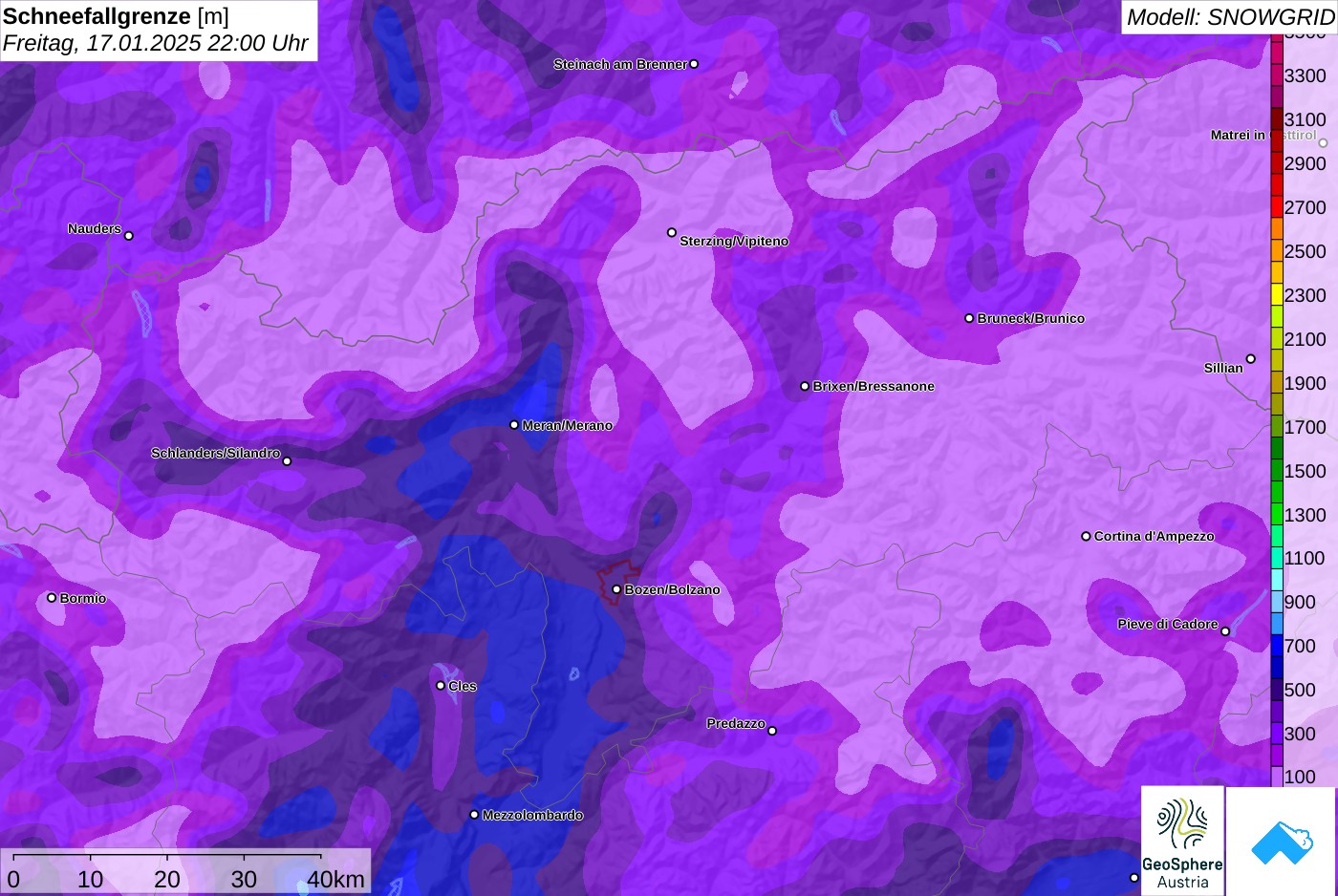1338x896 pixels.
Task: Click the Meran/Merano label text
Action: (x=568, y=425)
